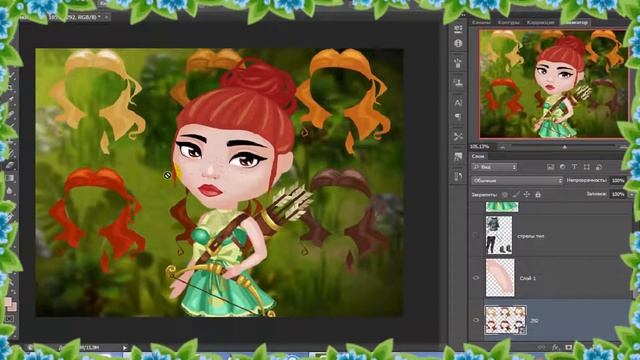Show the hidden 'стрелы тип' layer
Image resolution: width=640 pixels, height=360 pixels.
476,236
